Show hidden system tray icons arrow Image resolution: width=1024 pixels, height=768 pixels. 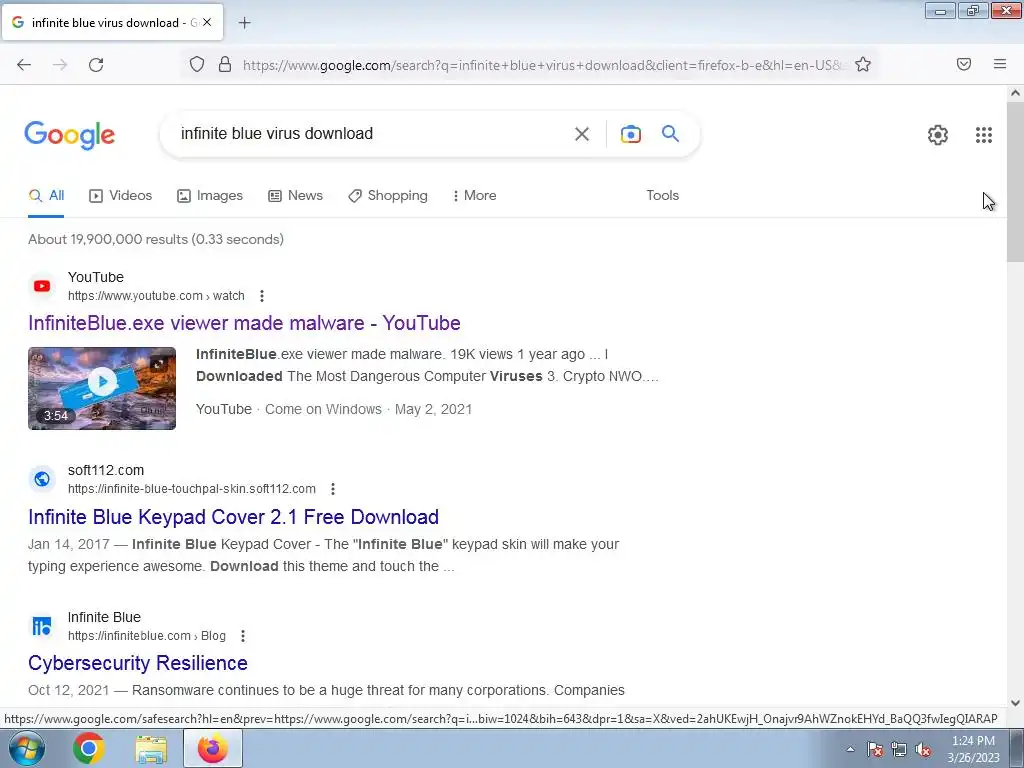click(850, 749)
